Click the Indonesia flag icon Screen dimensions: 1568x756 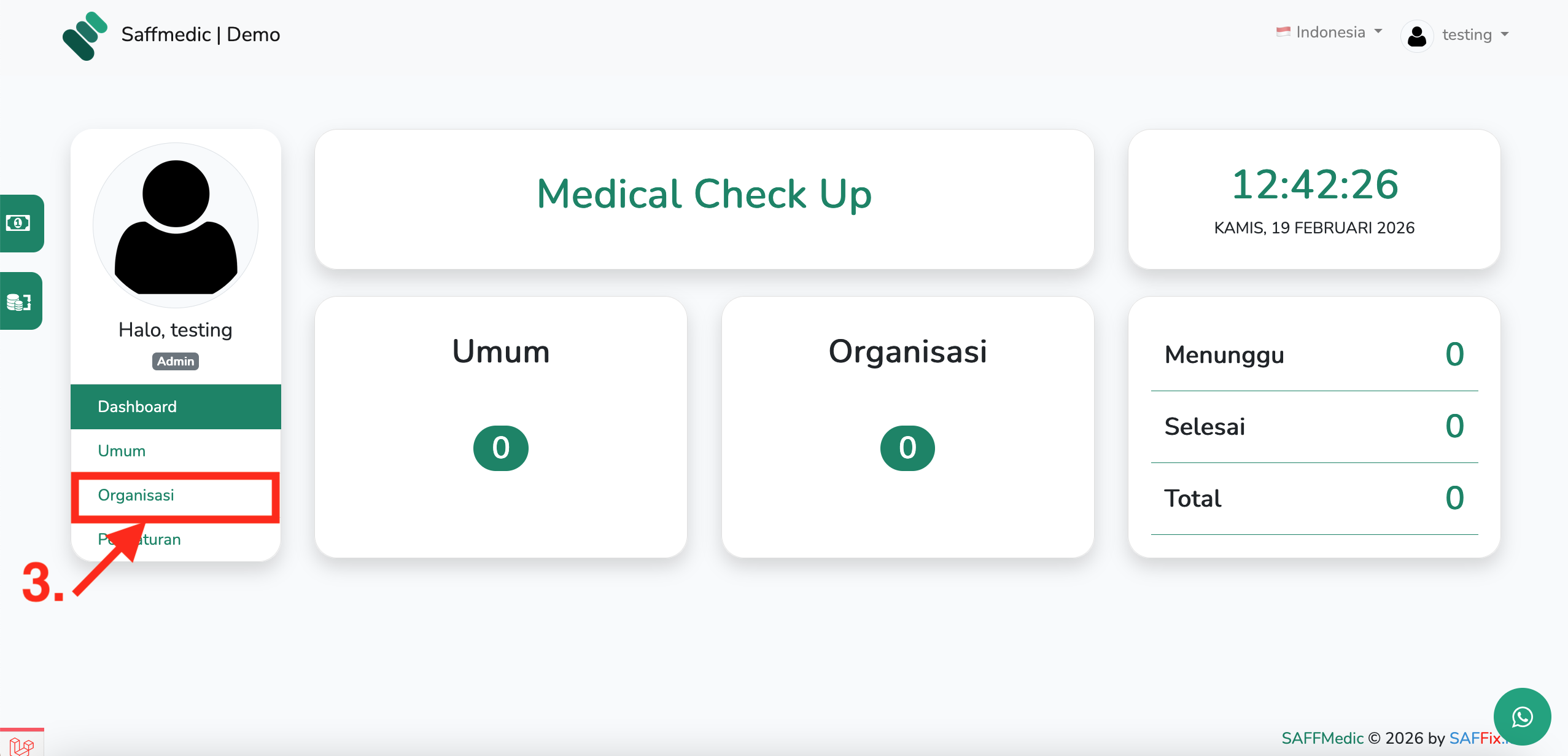[1283, 32]
